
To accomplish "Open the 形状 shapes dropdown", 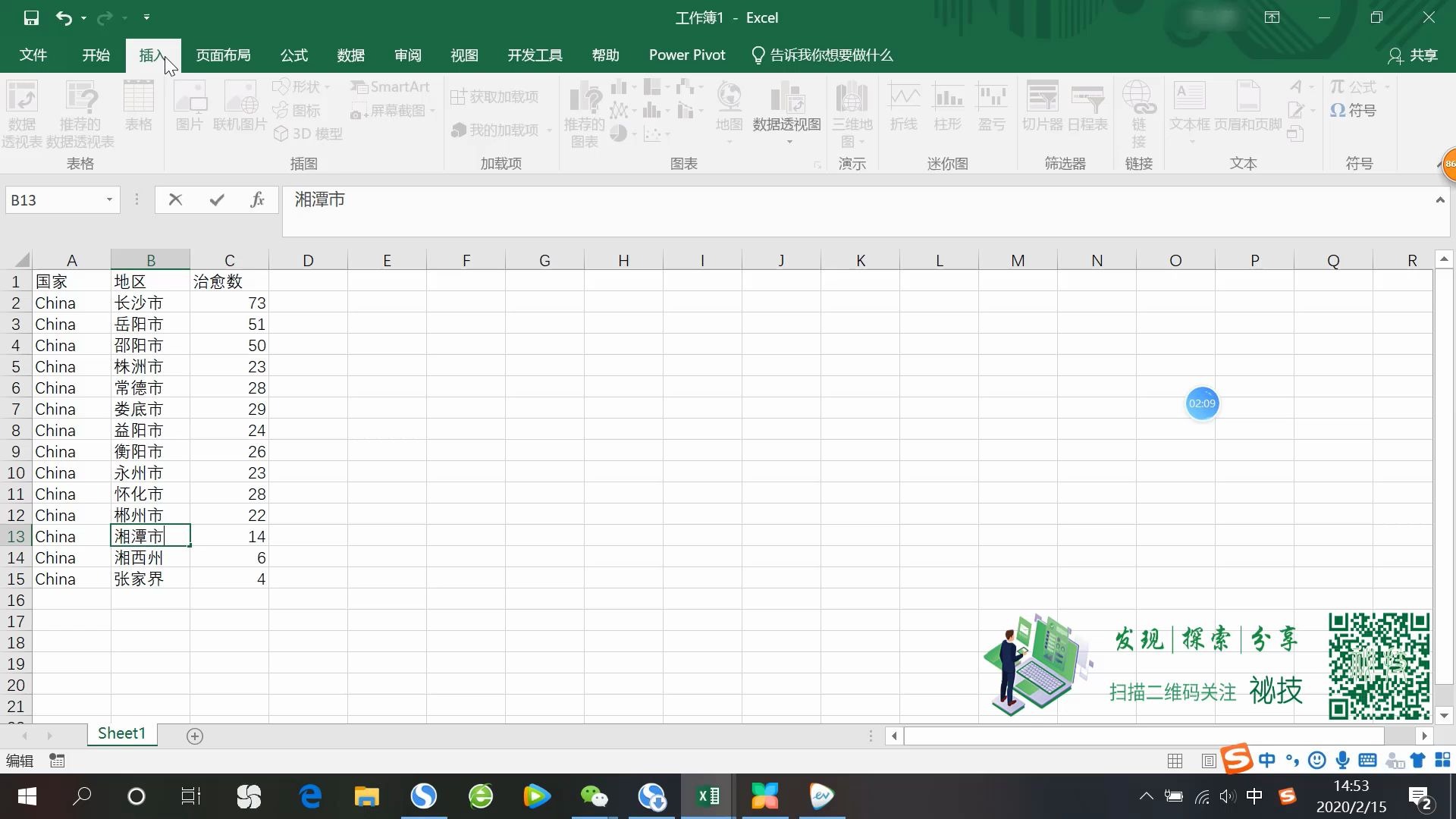I will point(301,86).
